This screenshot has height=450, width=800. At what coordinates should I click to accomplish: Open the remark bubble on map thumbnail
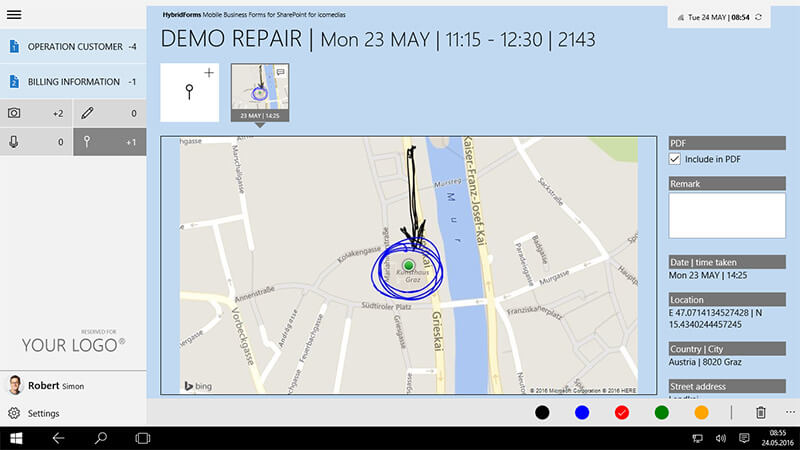pos(281,72)
